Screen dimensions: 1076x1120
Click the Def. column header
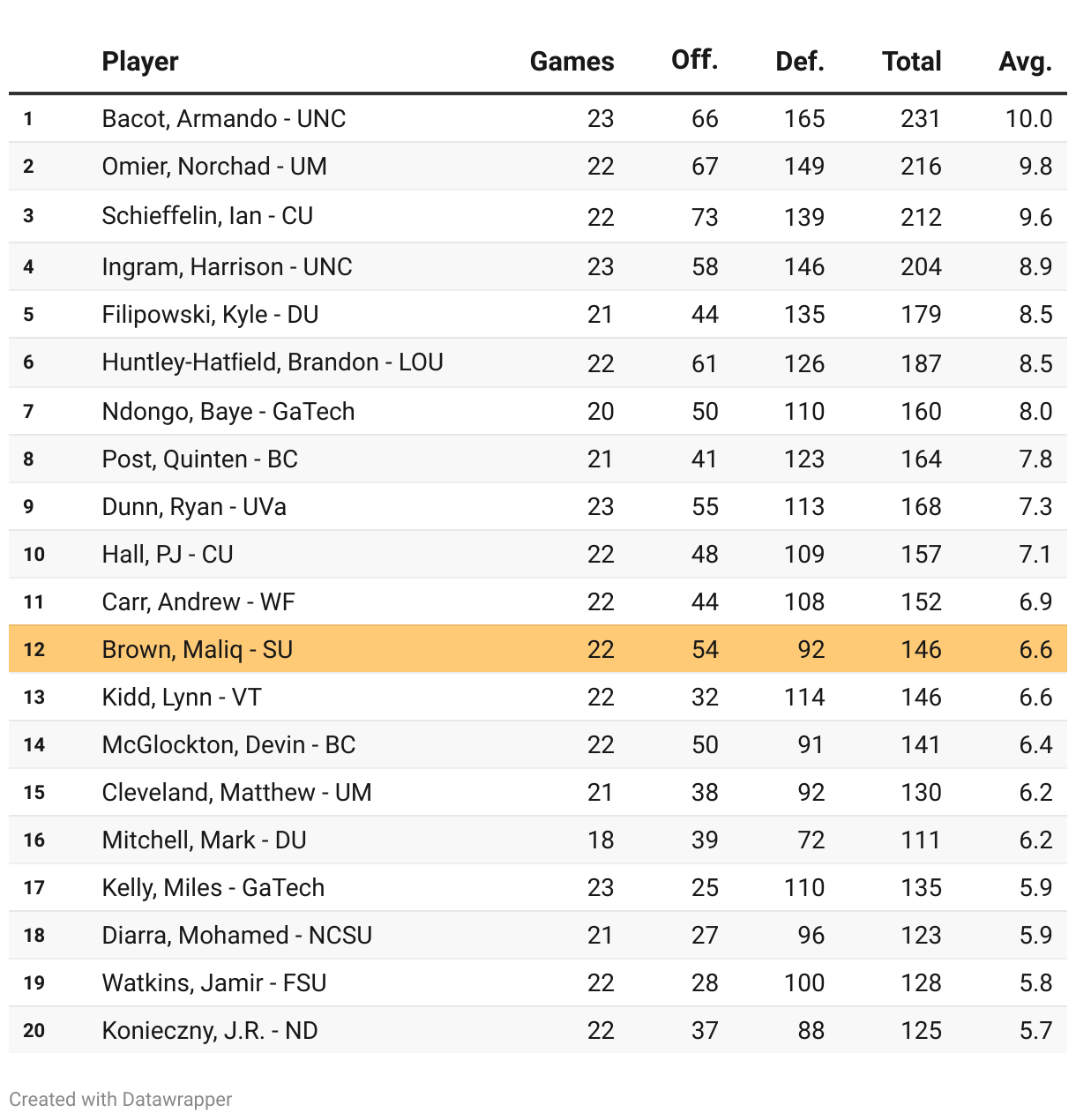pos(800,62)
